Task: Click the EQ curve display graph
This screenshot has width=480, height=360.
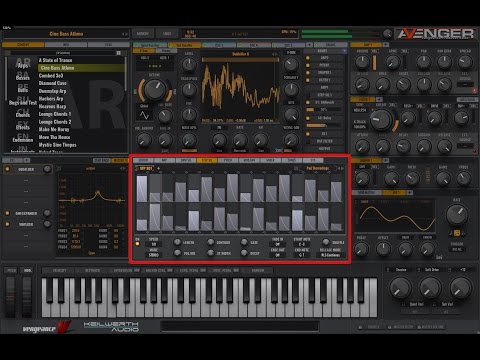Action: [x=91, y=200]
